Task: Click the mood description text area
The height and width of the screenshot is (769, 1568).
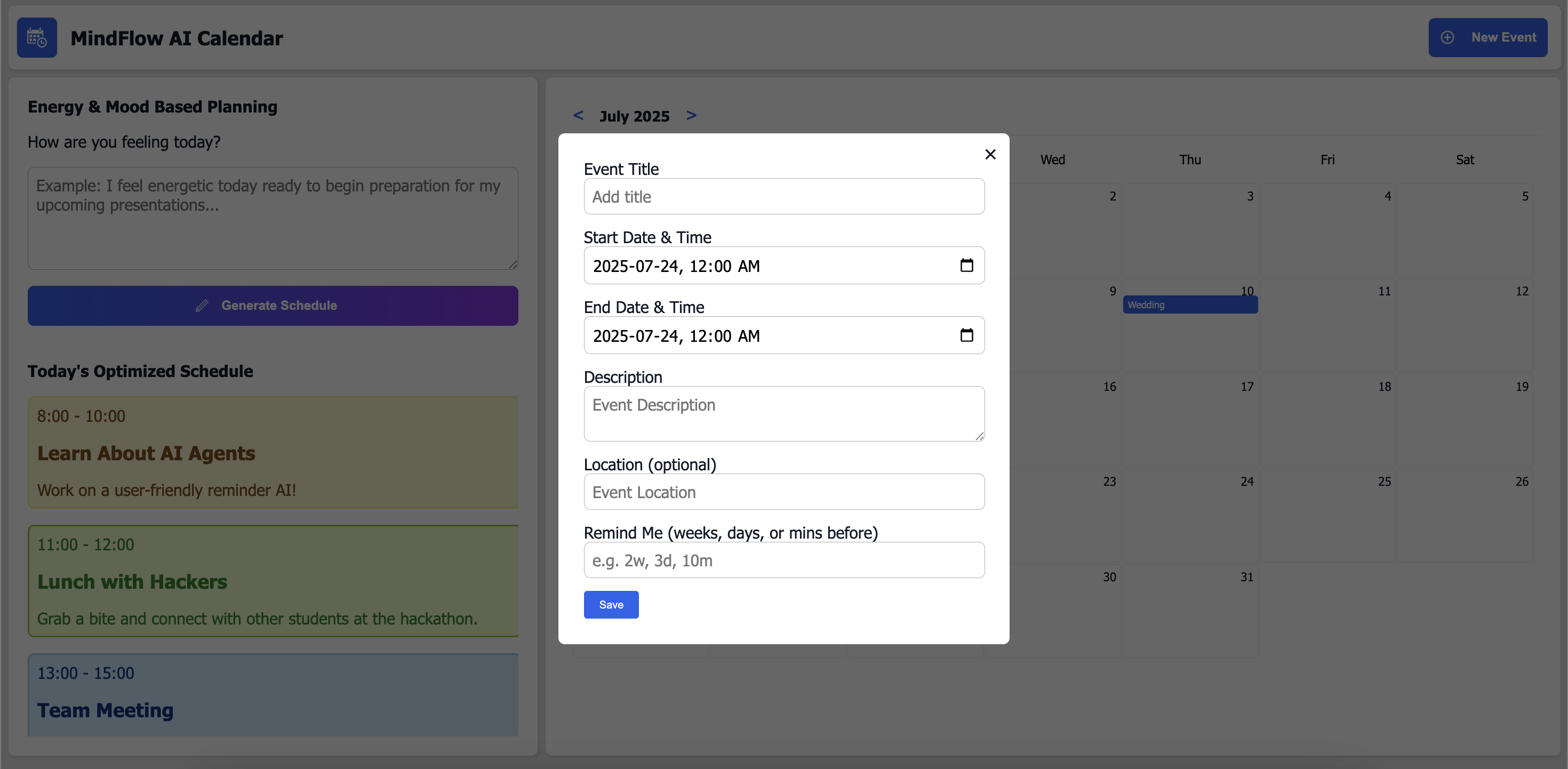Action: click(273, 218)
